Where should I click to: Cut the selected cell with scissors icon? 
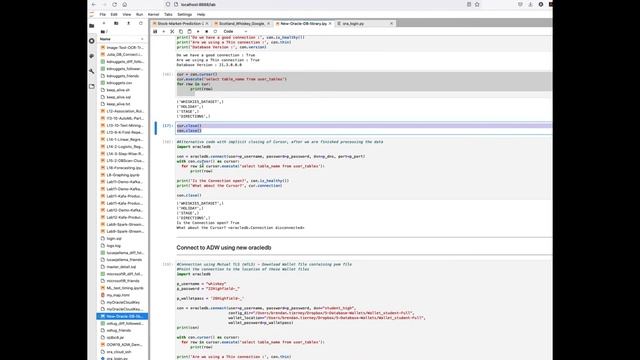(172, 31)
